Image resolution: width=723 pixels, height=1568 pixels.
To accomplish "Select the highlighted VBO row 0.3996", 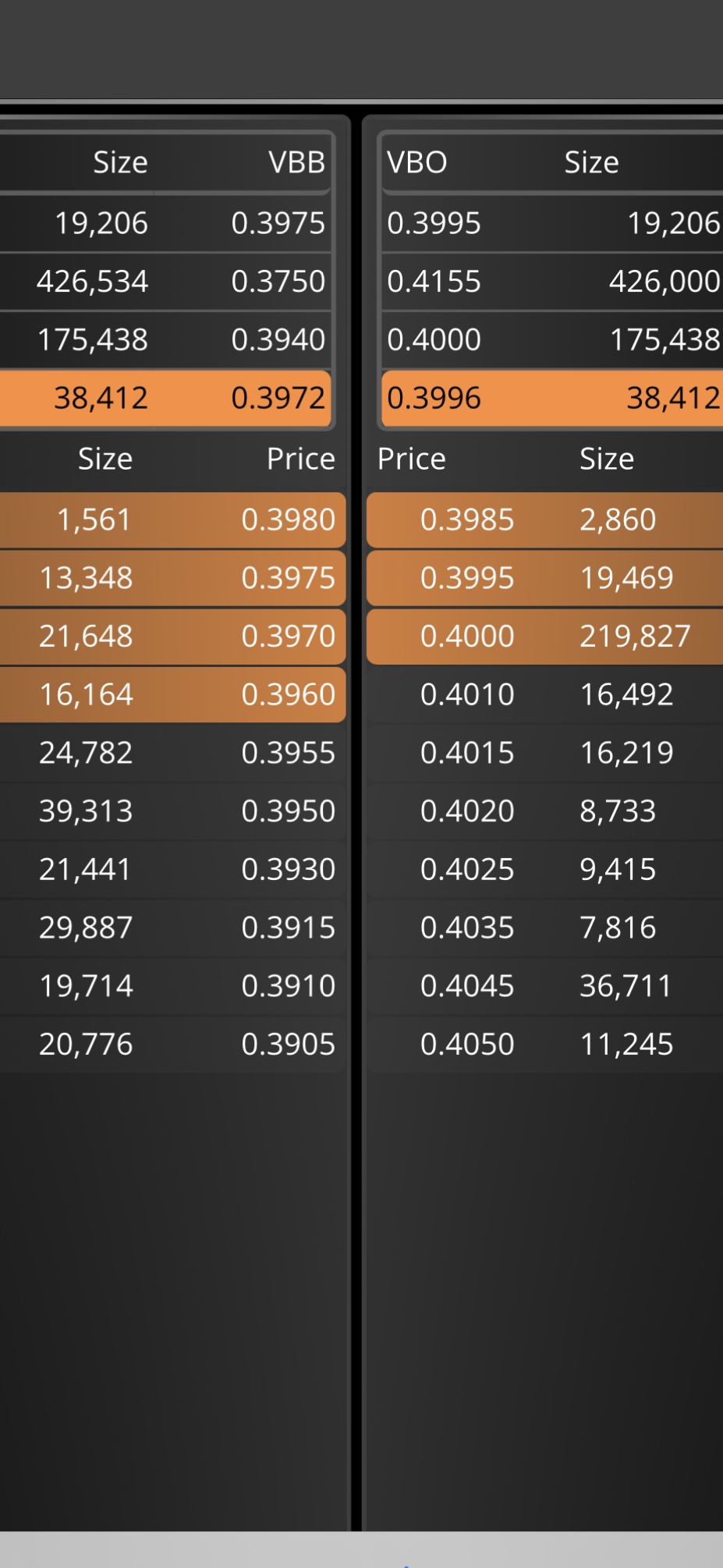I will (552, 399).
